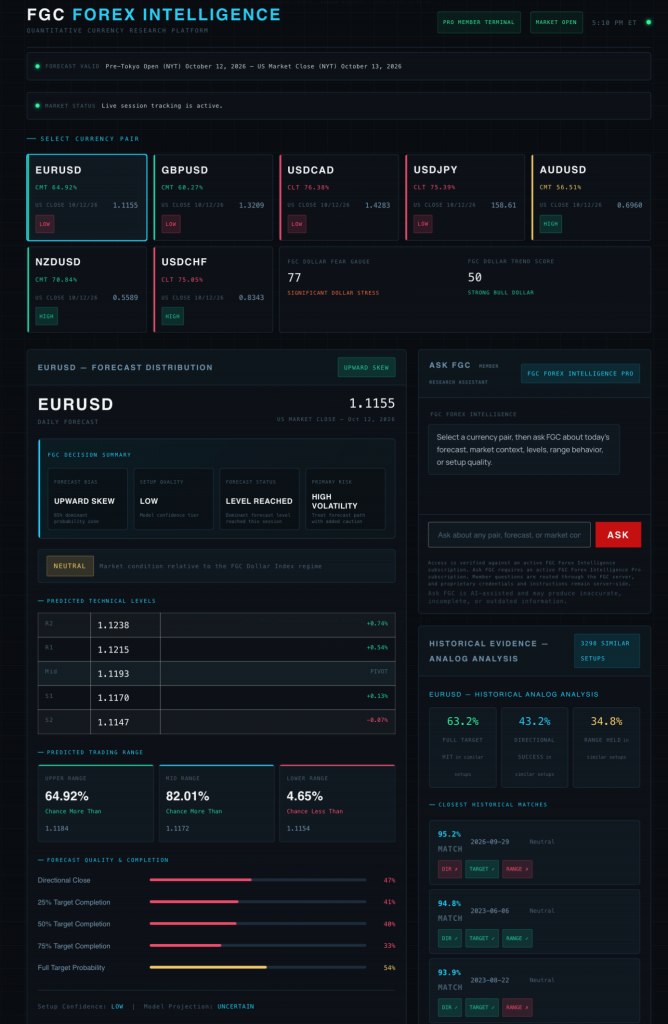Viewport: 668px width, 1024px height.
Task: Click the 63.2% Full Target Hit stat card
Action: (463, 747)
